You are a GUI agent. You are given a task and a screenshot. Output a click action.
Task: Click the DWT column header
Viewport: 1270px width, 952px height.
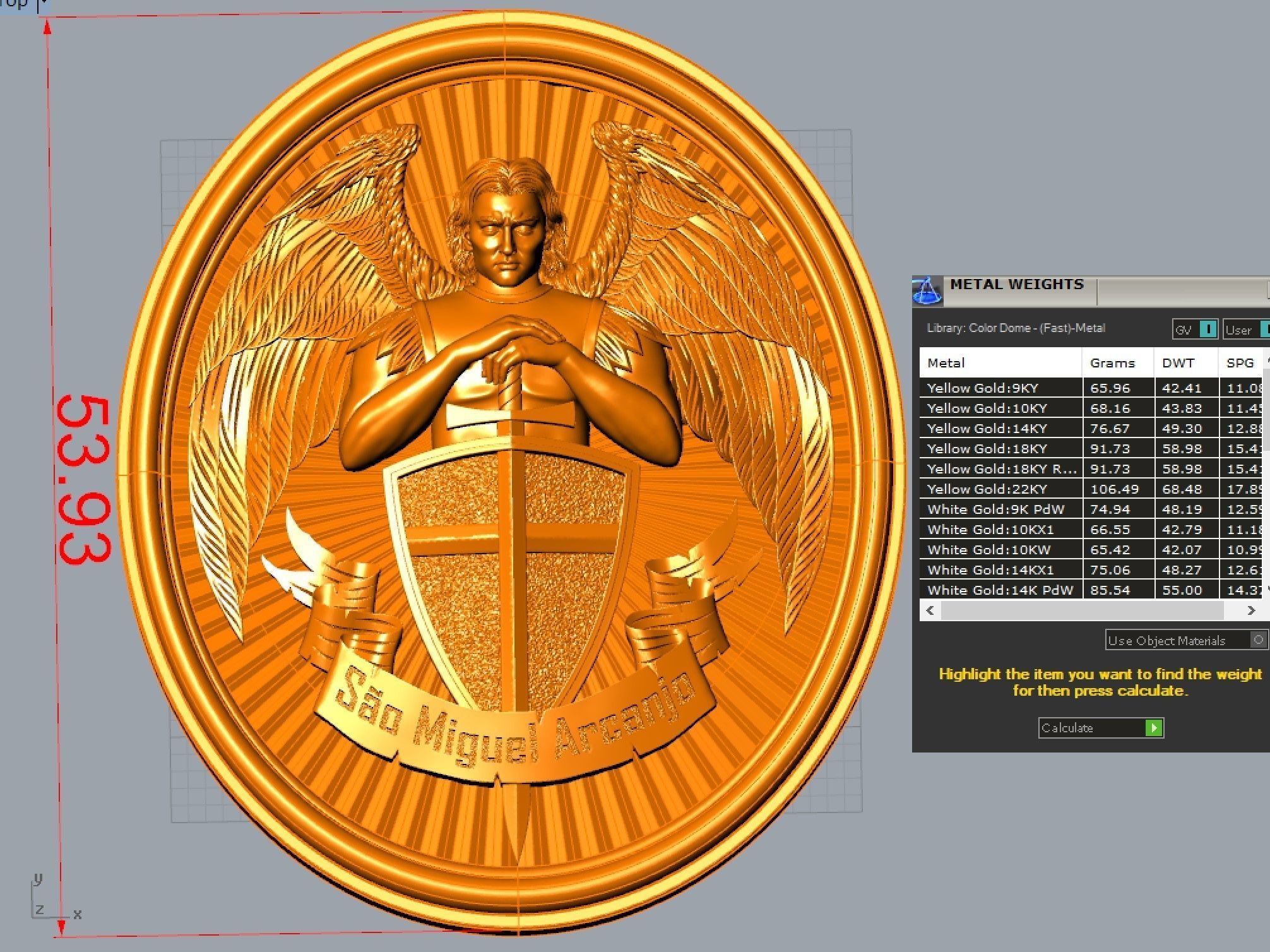click(x=1178, y=363)
